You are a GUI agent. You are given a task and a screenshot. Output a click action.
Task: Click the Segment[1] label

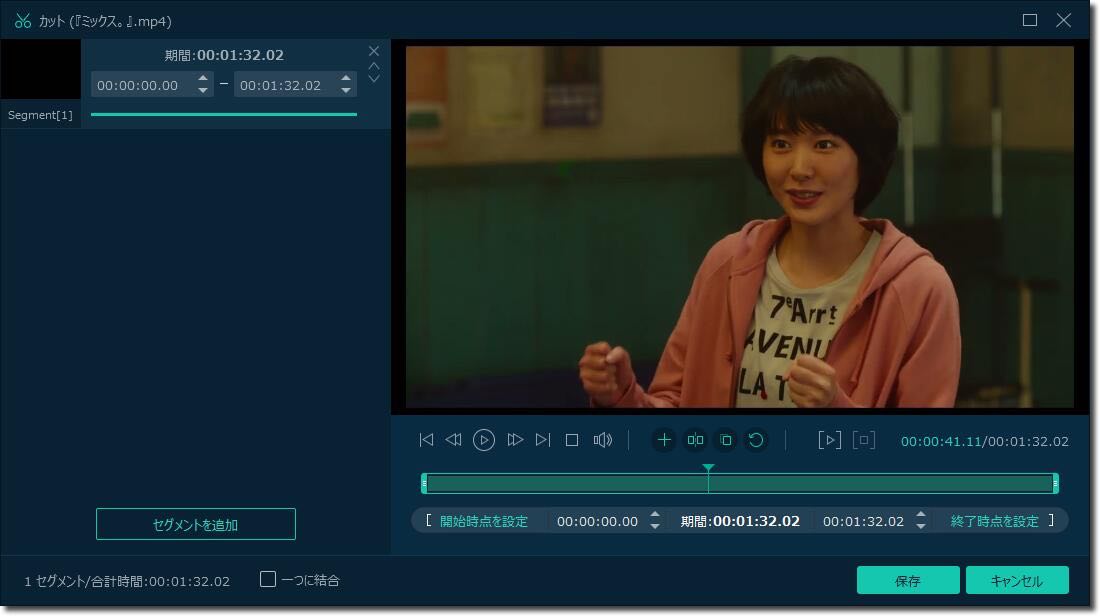[x=40, y=115]
